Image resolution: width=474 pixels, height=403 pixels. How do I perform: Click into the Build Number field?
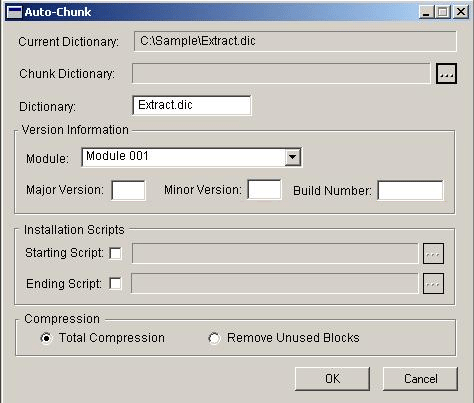pos(410,190)
